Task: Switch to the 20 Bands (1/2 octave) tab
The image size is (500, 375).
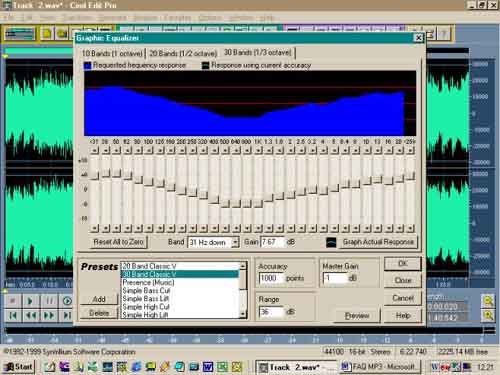Action: (183, 53)
